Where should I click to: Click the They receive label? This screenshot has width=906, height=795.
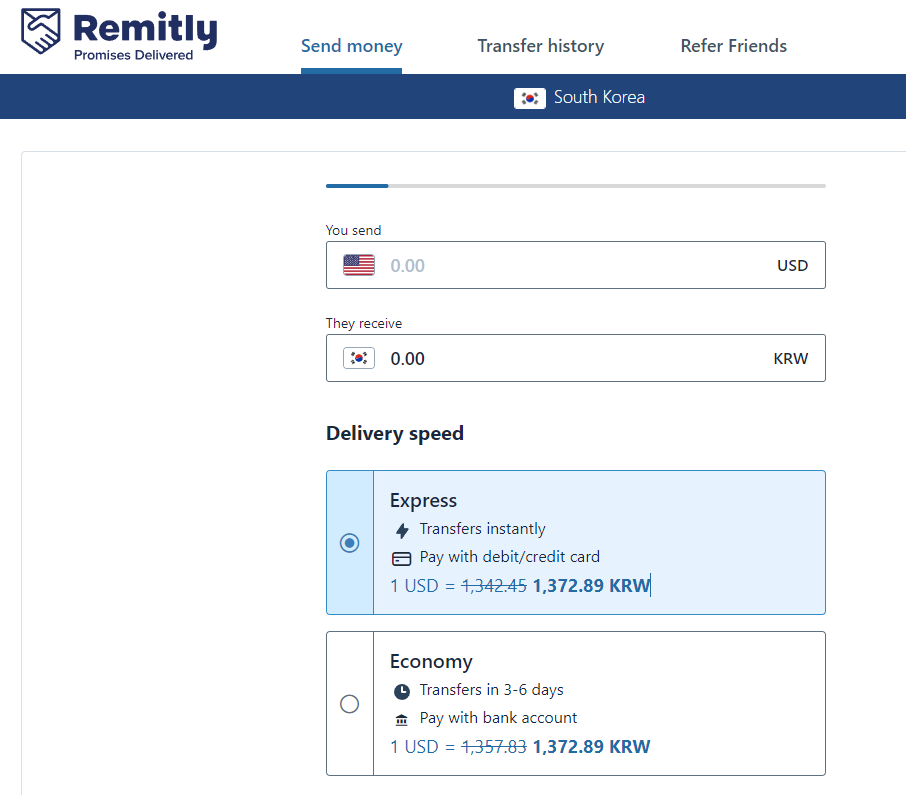click(364, 323)
